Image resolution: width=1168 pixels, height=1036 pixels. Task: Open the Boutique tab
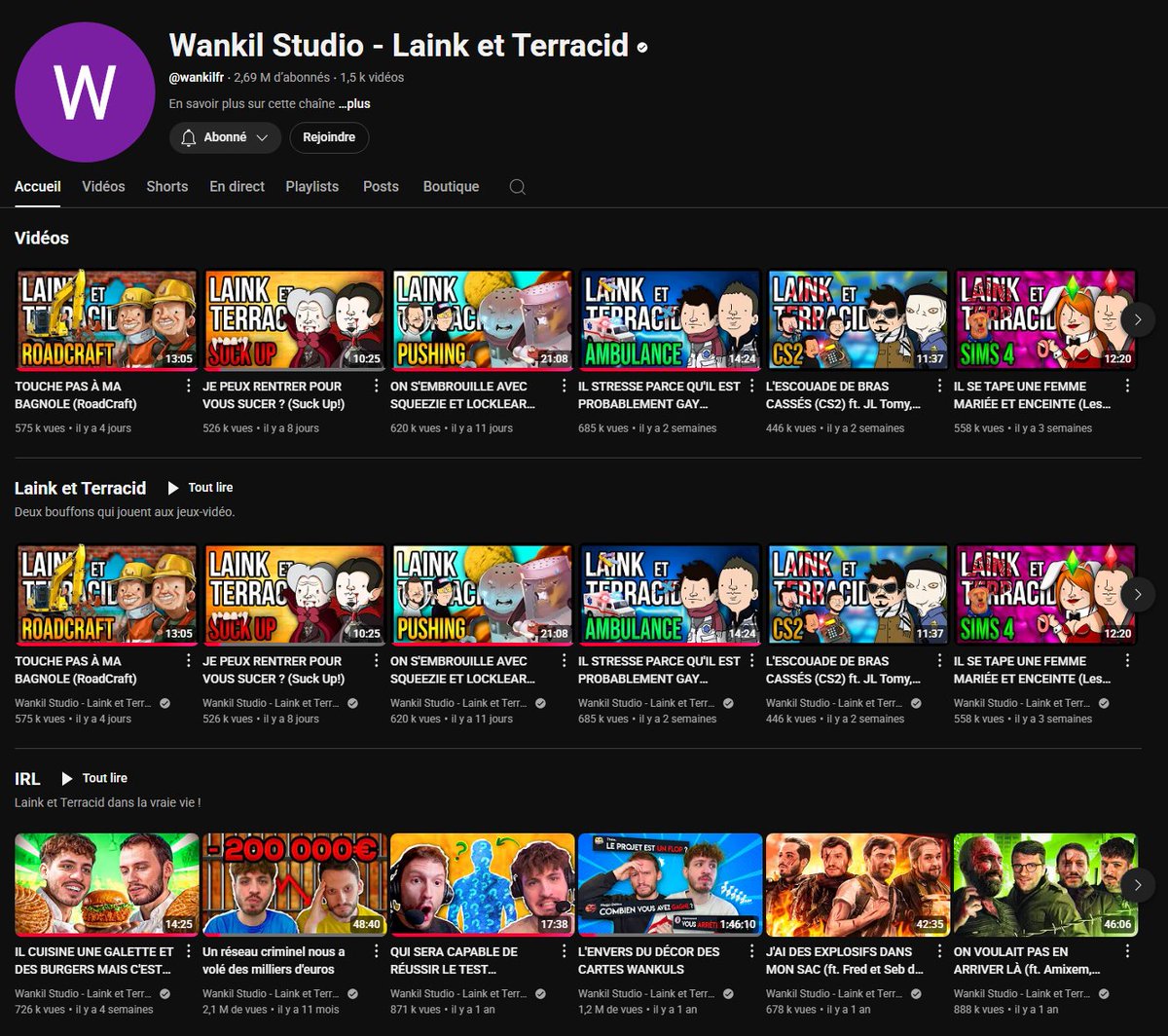451,186
